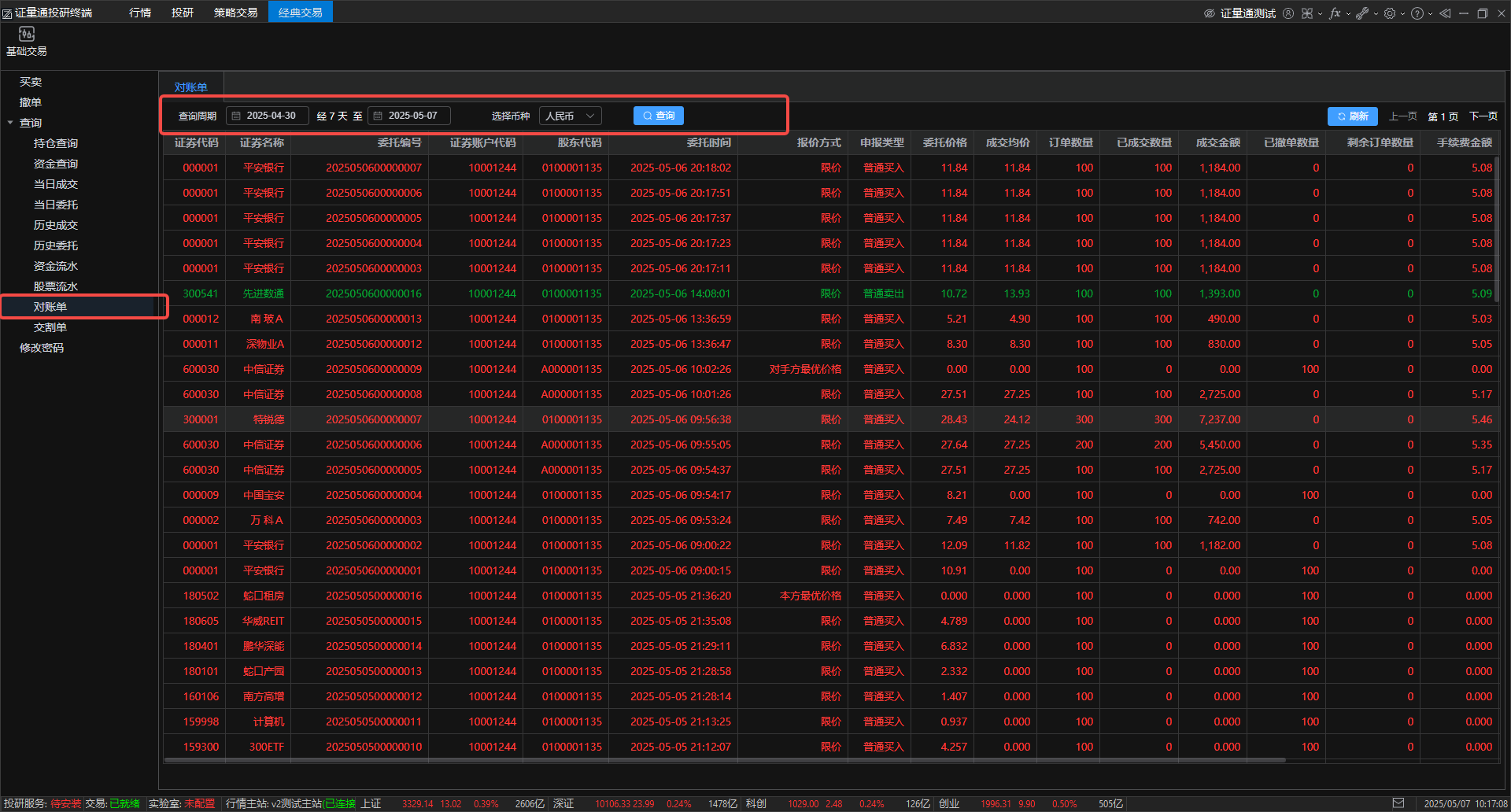
Task: Click the wrench tools icon
Action: [1362, 13]
